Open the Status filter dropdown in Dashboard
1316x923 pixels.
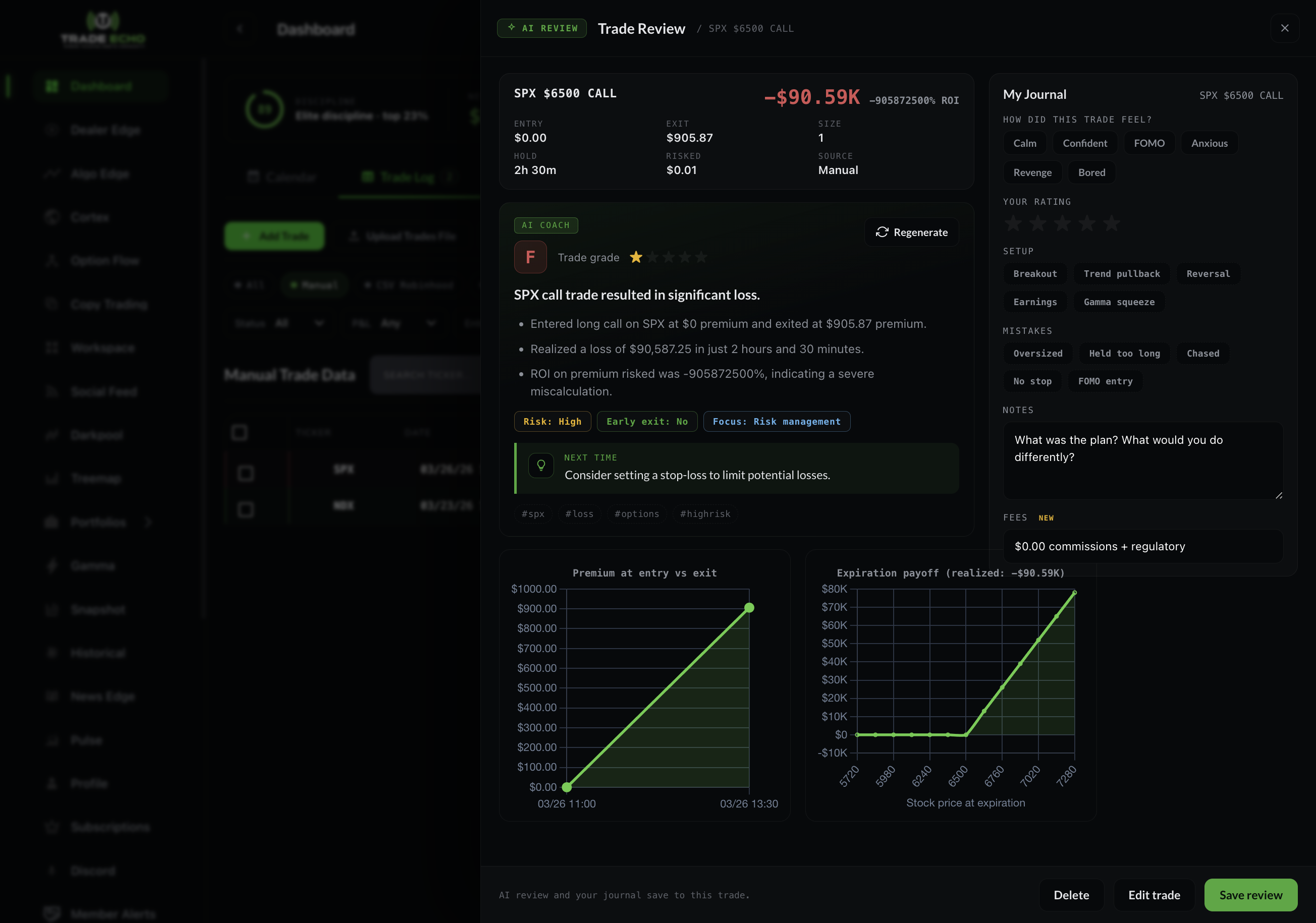point(280,323)
